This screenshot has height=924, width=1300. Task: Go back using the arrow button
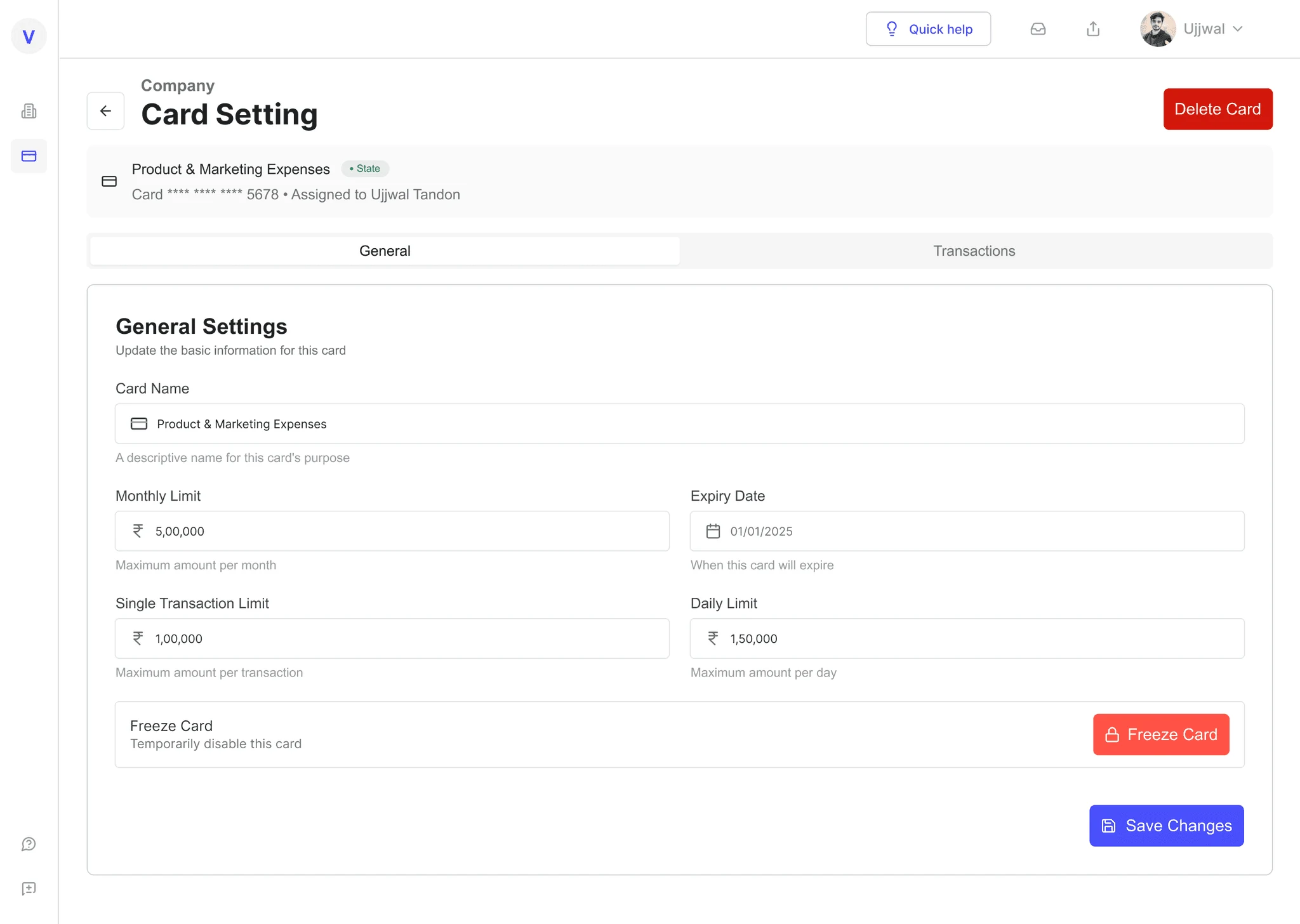pyautogui.click(x=105, y=111)
